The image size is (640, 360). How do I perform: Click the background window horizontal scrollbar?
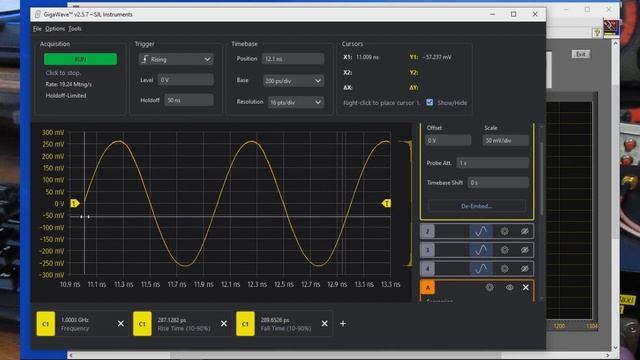point(336,356)
